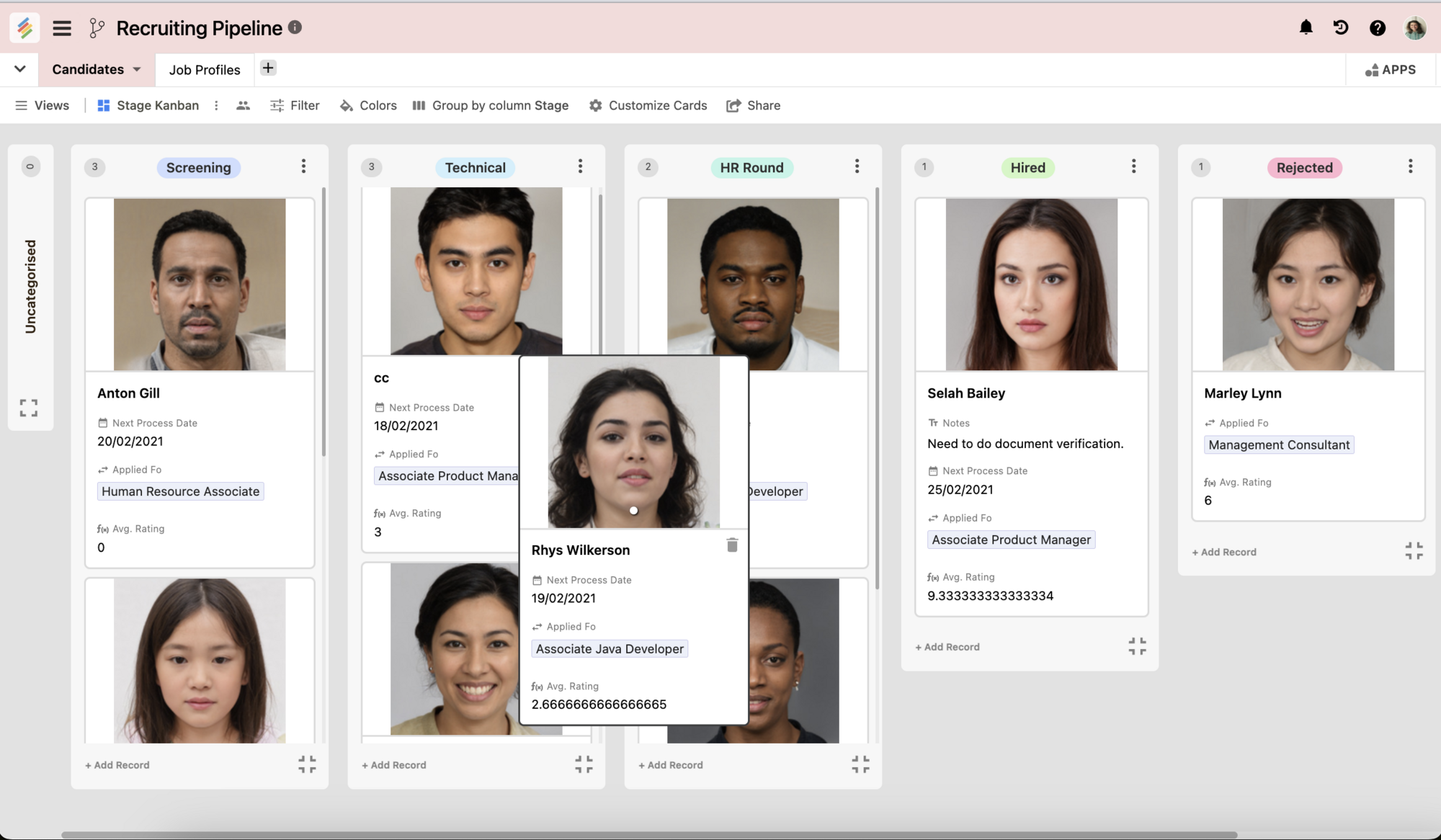Viewport: 1441px width, 840px height.
Task: Click your profile avatar
Action: click(1414, 27)
